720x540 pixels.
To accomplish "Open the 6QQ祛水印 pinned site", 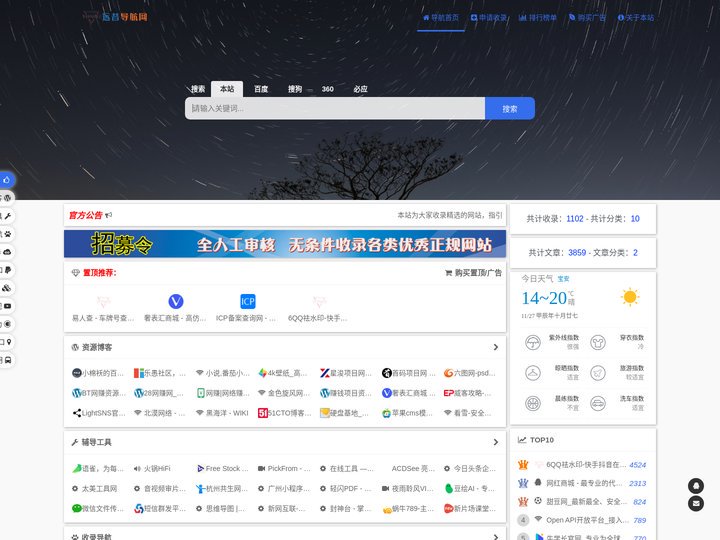I will tap(318, 308).
